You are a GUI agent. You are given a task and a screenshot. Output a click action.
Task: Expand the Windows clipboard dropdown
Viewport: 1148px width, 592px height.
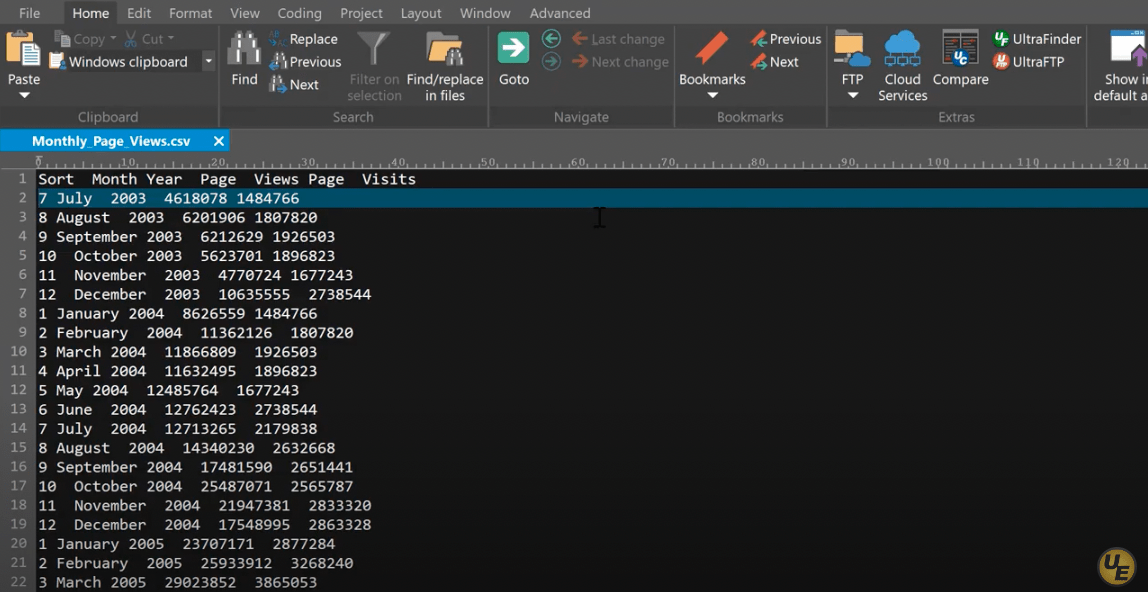[x=208, y=62]
